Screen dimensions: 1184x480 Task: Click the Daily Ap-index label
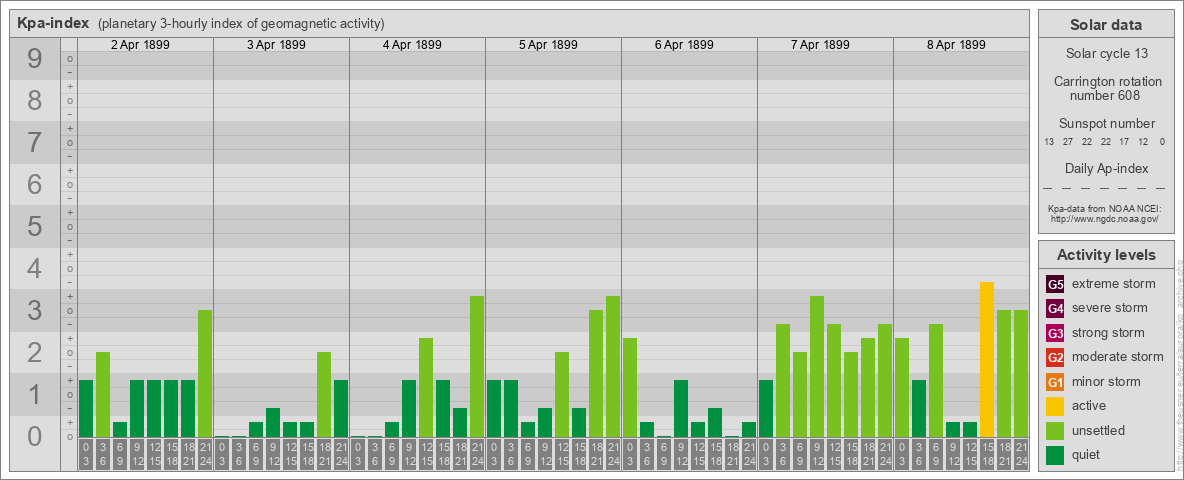[1106, 168]
